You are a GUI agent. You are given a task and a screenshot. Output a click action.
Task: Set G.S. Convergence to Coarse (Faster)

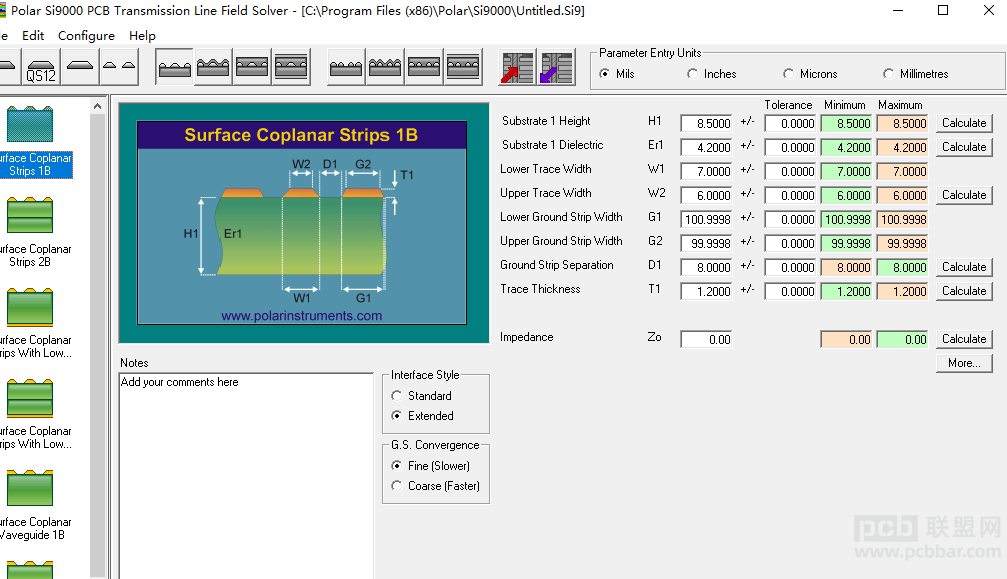[435, 486]
